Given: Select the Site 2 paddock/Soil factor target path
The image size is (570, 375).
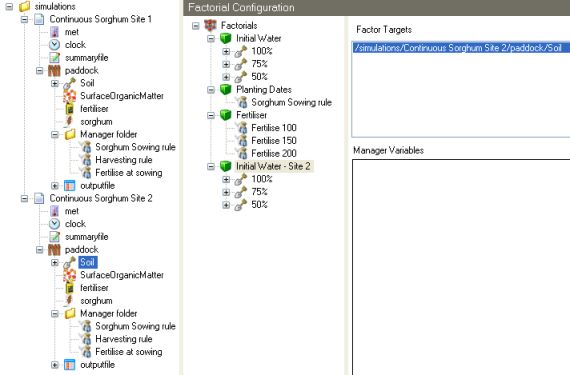Looking at the screenshot, I should coord(461,48).
